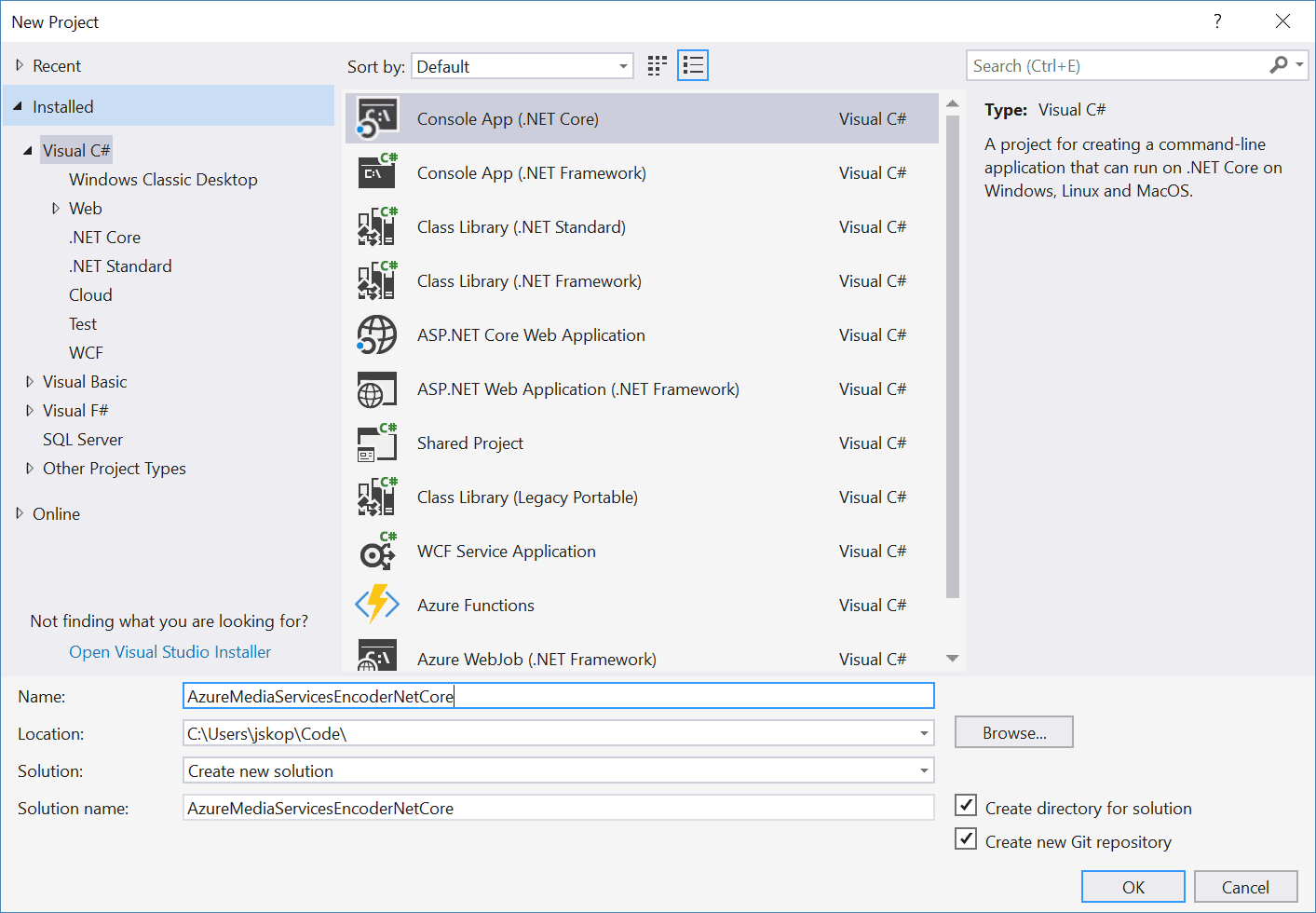Open the Location path dropdown arrow

[924, 733]
